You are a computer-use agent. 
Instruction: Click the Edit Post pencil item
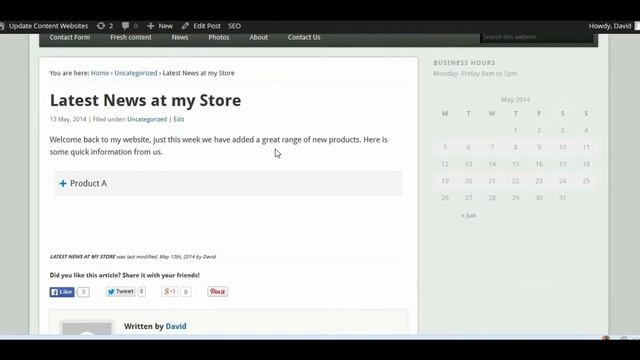(201, 26)
